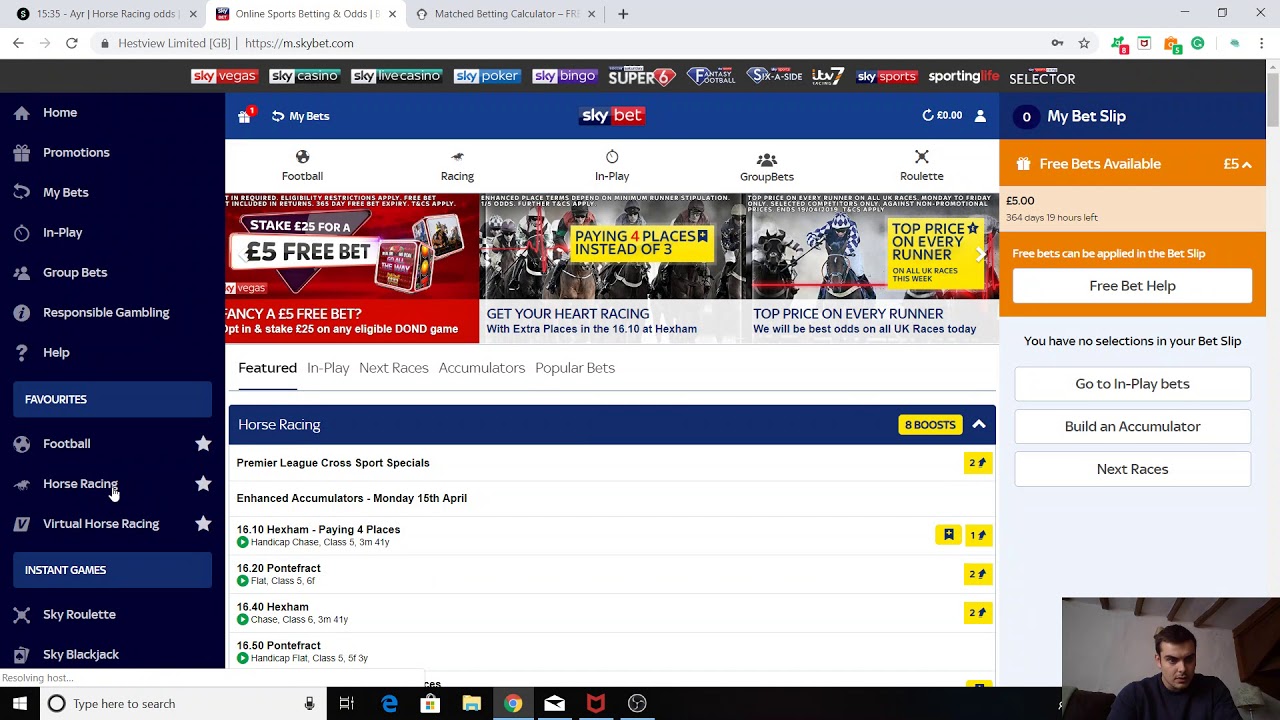Open Sky Live Casino brand logo
The width and height of the screenshot is (1280, 720).
click(397, 77)
